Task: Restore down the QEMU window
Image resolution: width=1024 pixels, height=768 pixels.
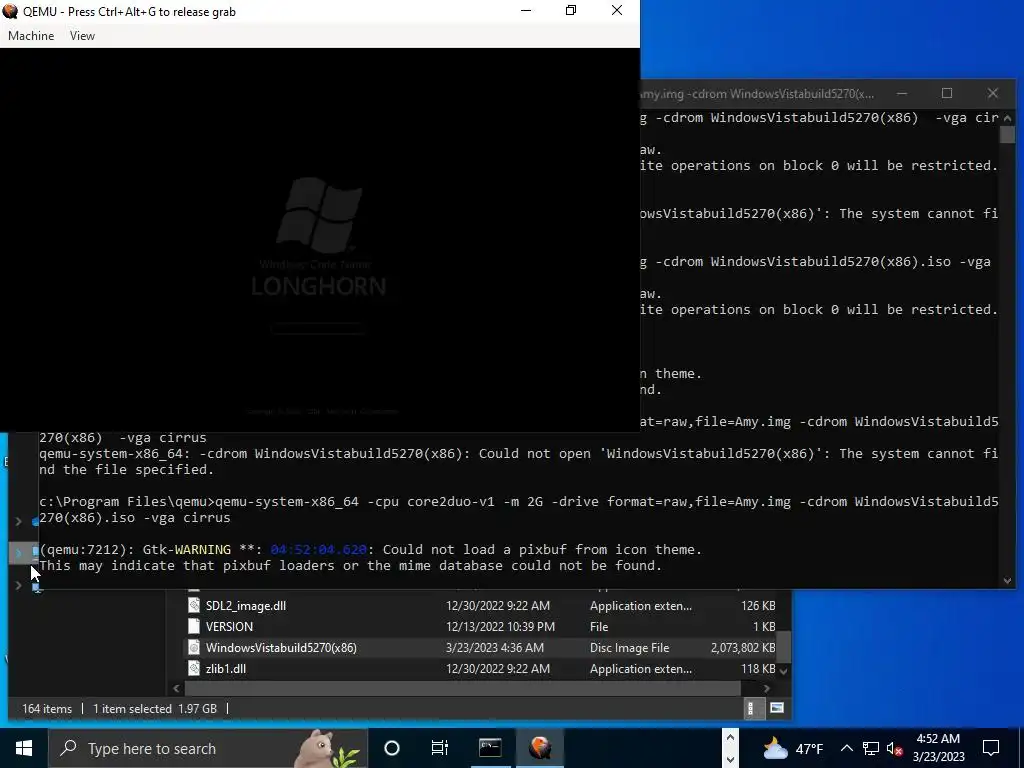Action: pyautogui.click(x=571, y=10)
